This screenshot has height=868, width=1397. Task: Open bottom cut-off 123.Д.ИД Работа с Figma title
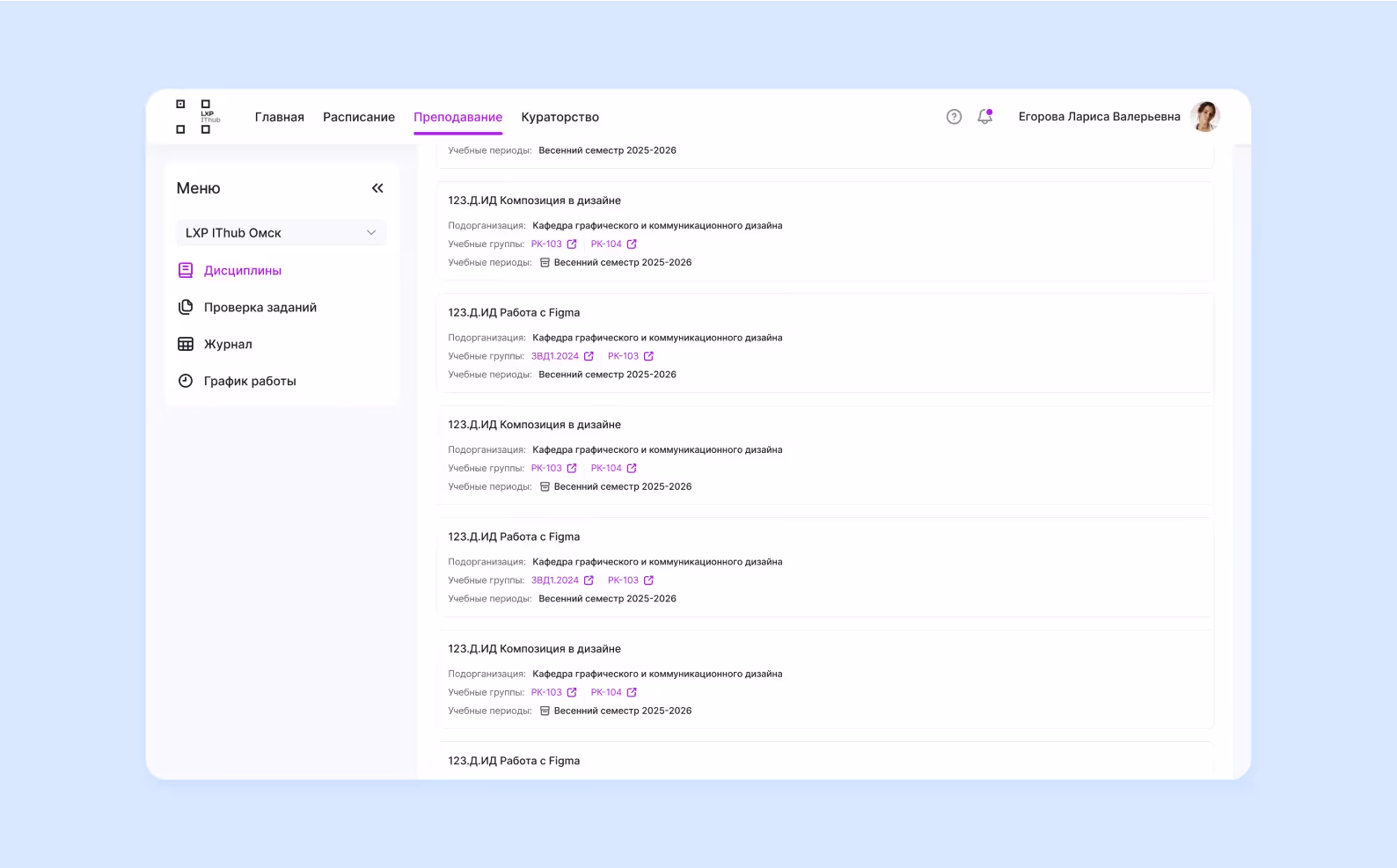[514, 762]
